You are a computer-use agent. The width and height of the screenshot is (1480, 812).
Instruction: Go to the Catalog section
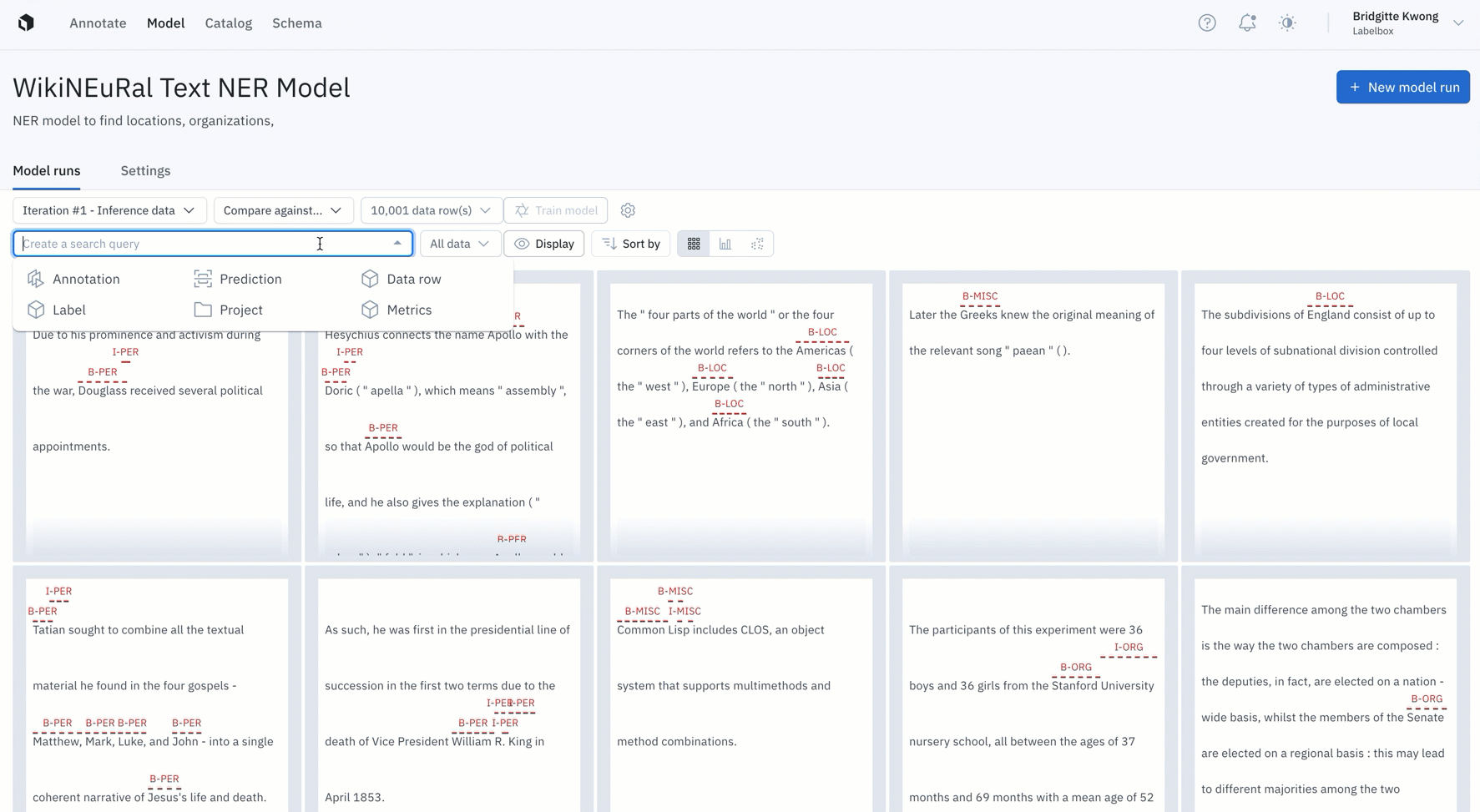(229, 23)
